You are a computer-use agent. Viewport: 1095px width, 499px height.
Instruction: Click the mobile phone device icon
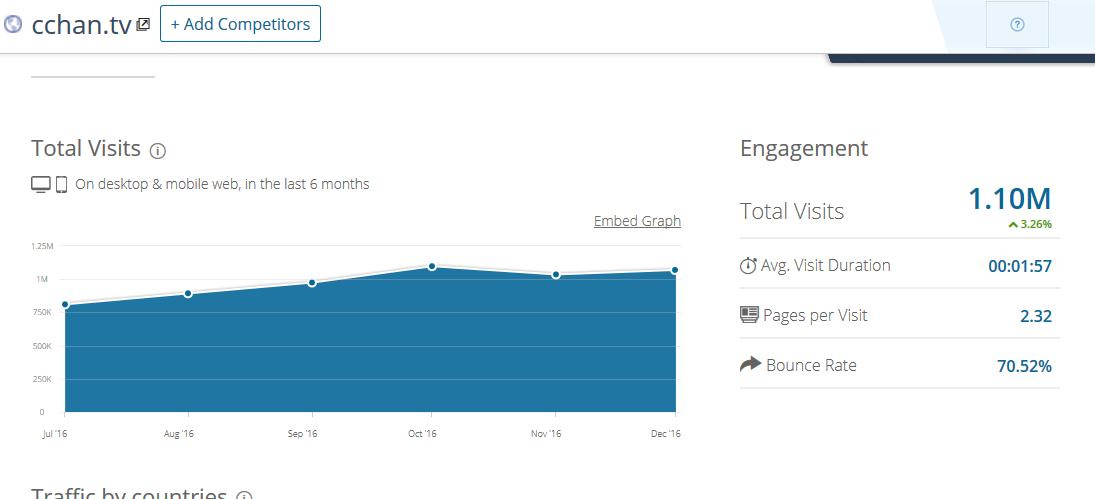point(61,184)
